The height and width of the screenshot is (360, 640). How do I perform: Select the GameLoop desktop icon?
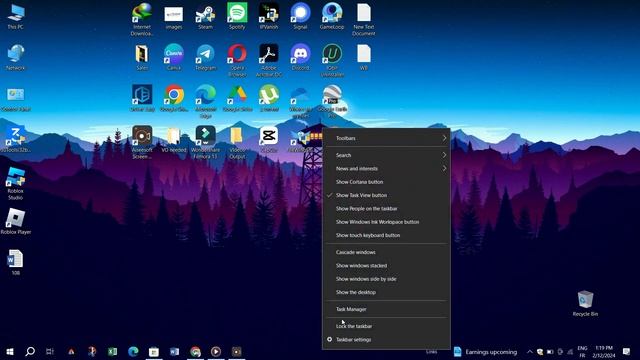tap(332, 16)
